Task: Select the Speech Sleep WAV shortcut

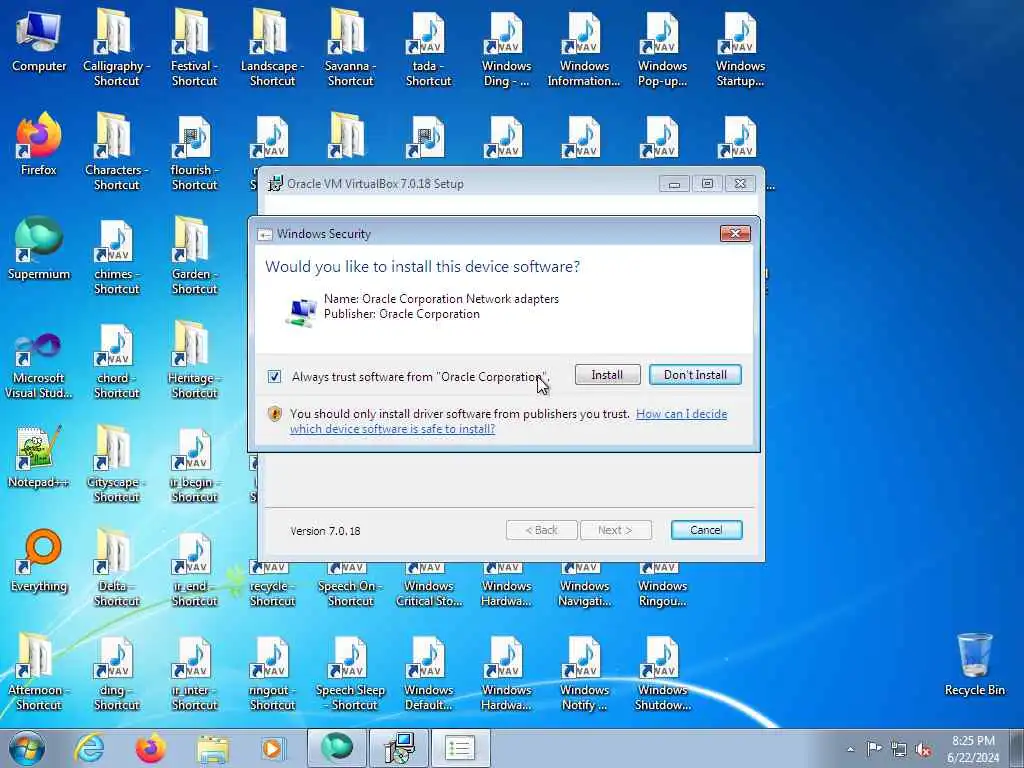Action: [x=350, y=673]
